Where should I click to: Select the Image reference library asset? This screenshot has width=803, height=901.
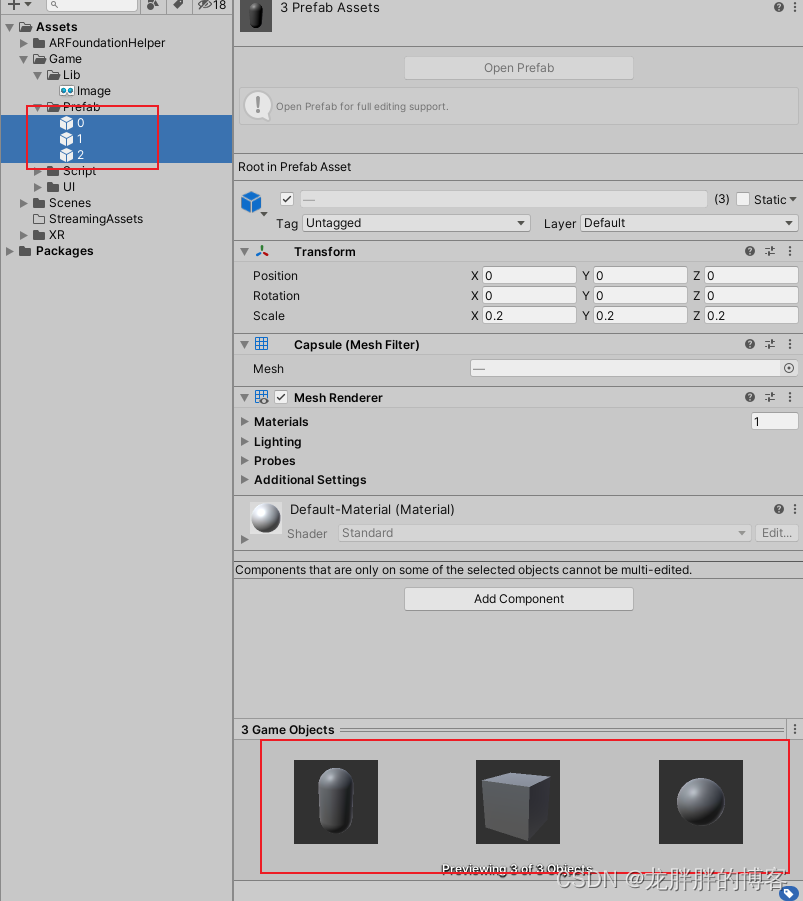click(94, 91)
